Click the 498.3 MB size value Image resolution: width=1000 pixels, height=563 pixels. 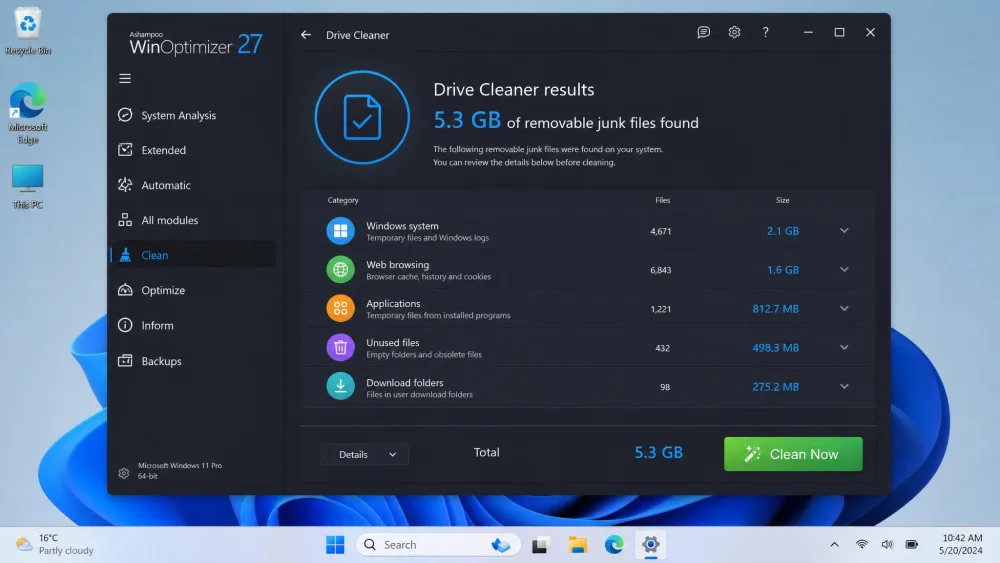click(776, 347)
